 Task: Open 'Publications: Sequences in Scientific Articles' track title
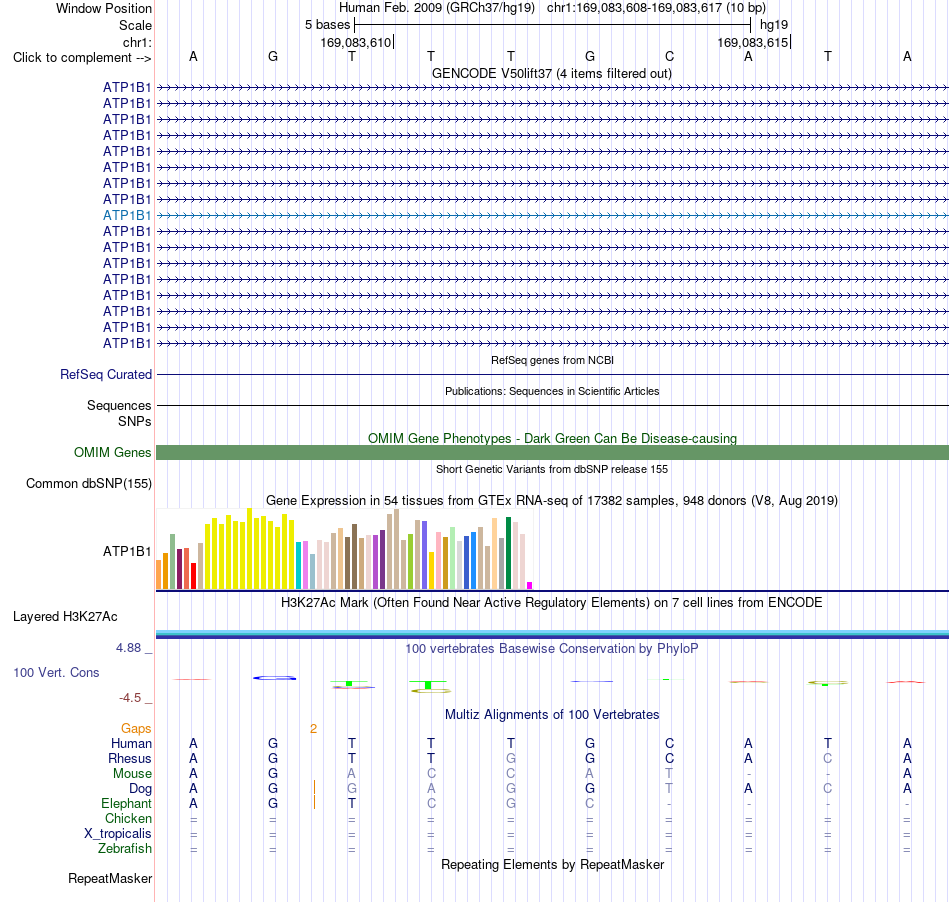tap(552, 391)
